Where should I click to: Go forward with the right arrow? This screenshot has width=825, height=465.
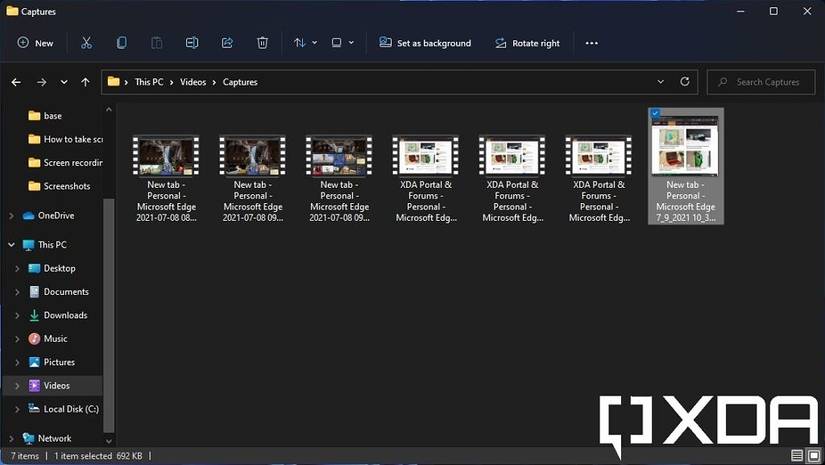point(42,82)
